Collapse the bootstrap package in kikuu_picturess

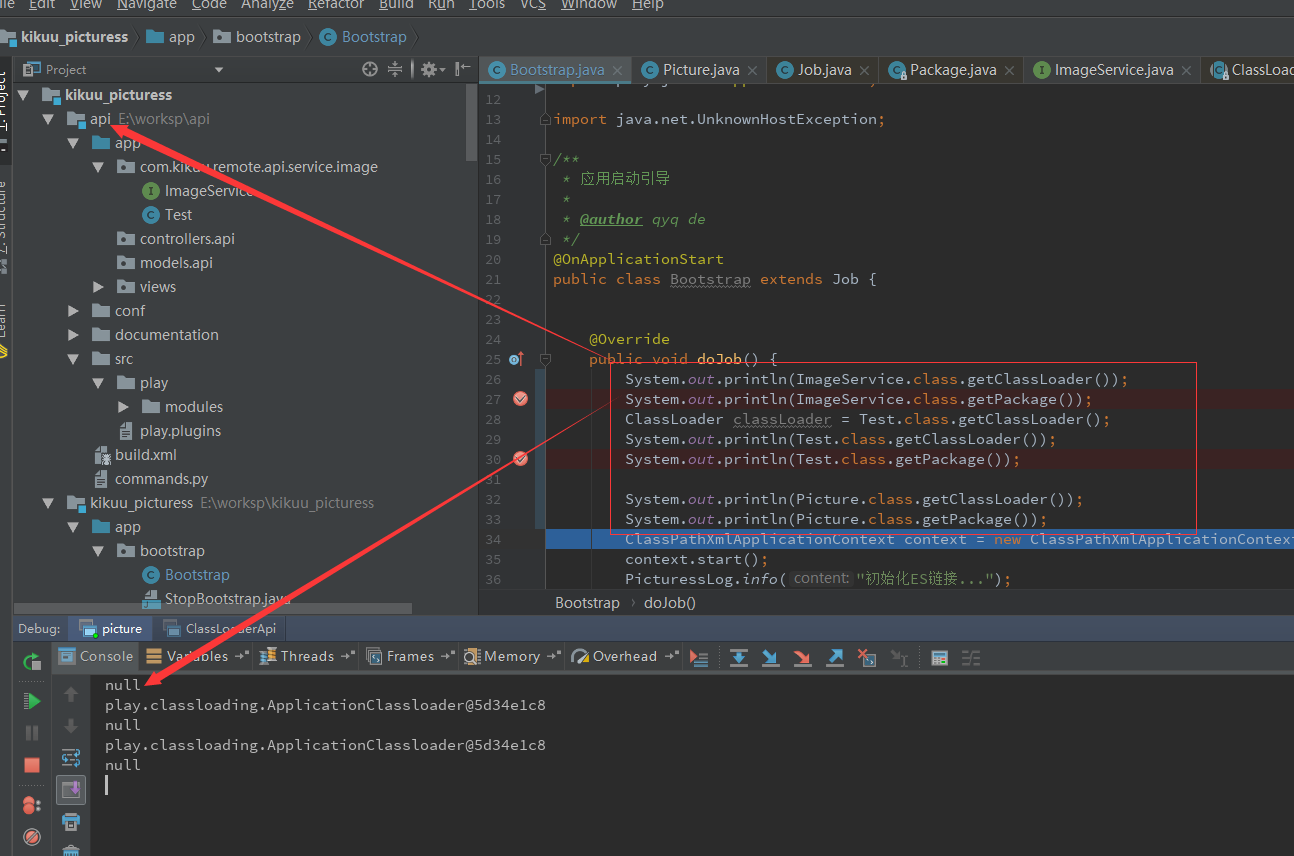point(98,551)
